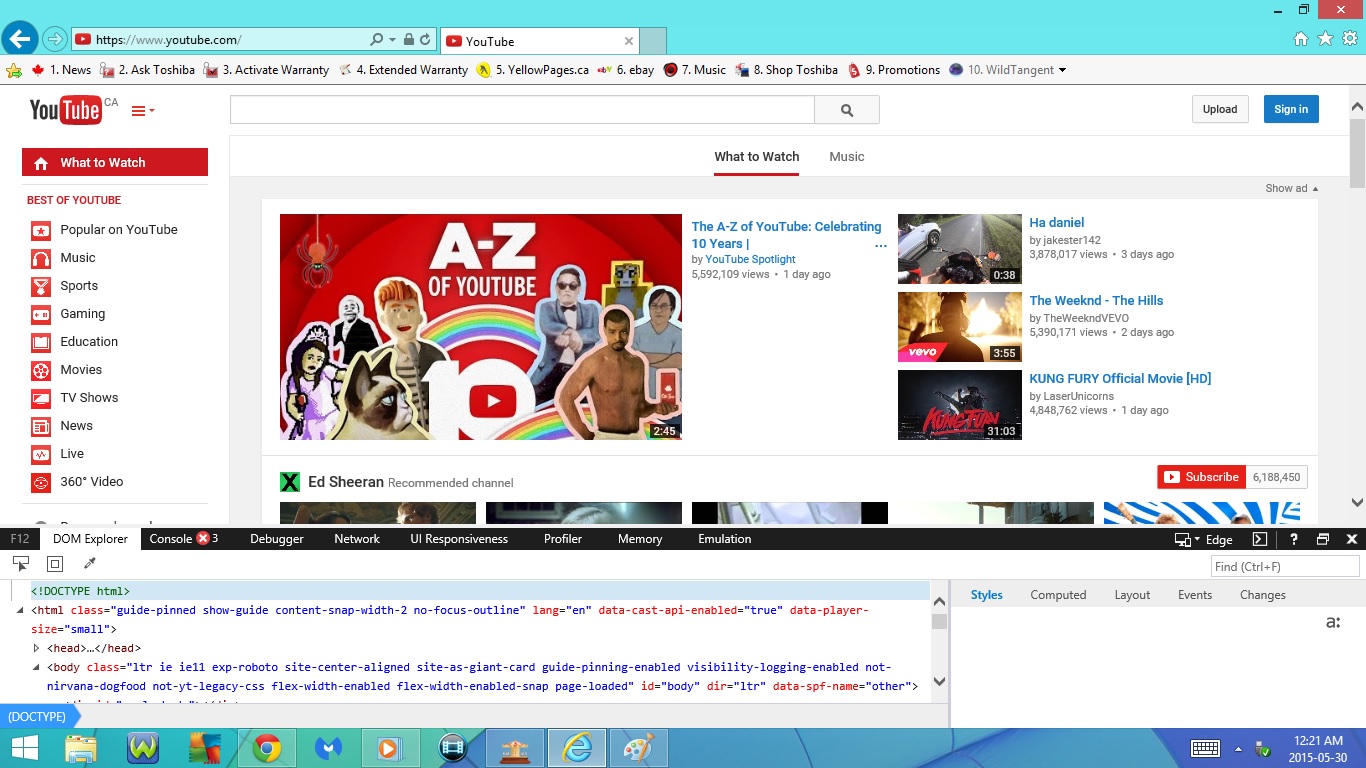Click the Music headphones icon in sidebar
This screenshot has width=1366, height=768.
(x=41, y=258)
